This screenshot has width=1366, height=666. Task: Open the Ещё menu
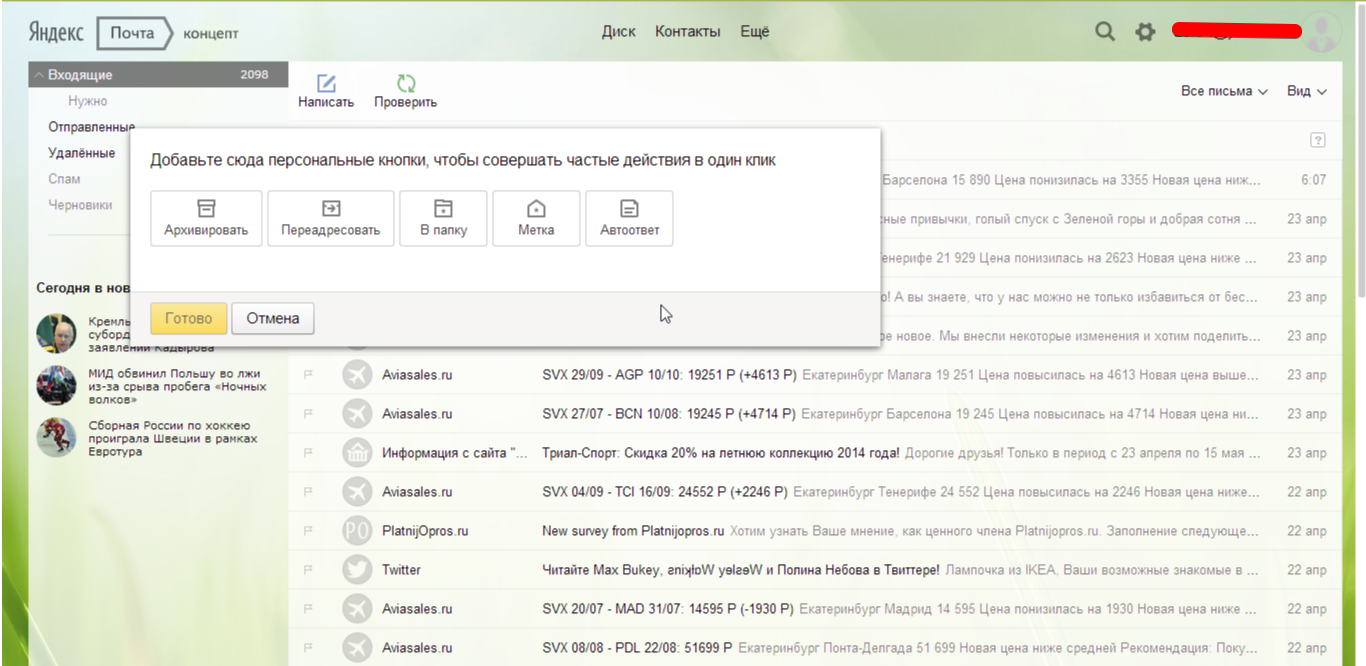pos(755,32)
